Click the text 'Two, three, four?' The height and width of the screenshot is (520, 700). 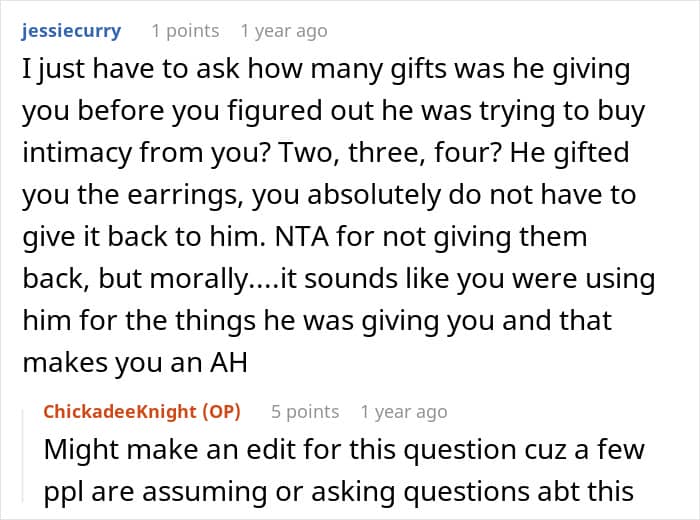(x=390, y=153)
